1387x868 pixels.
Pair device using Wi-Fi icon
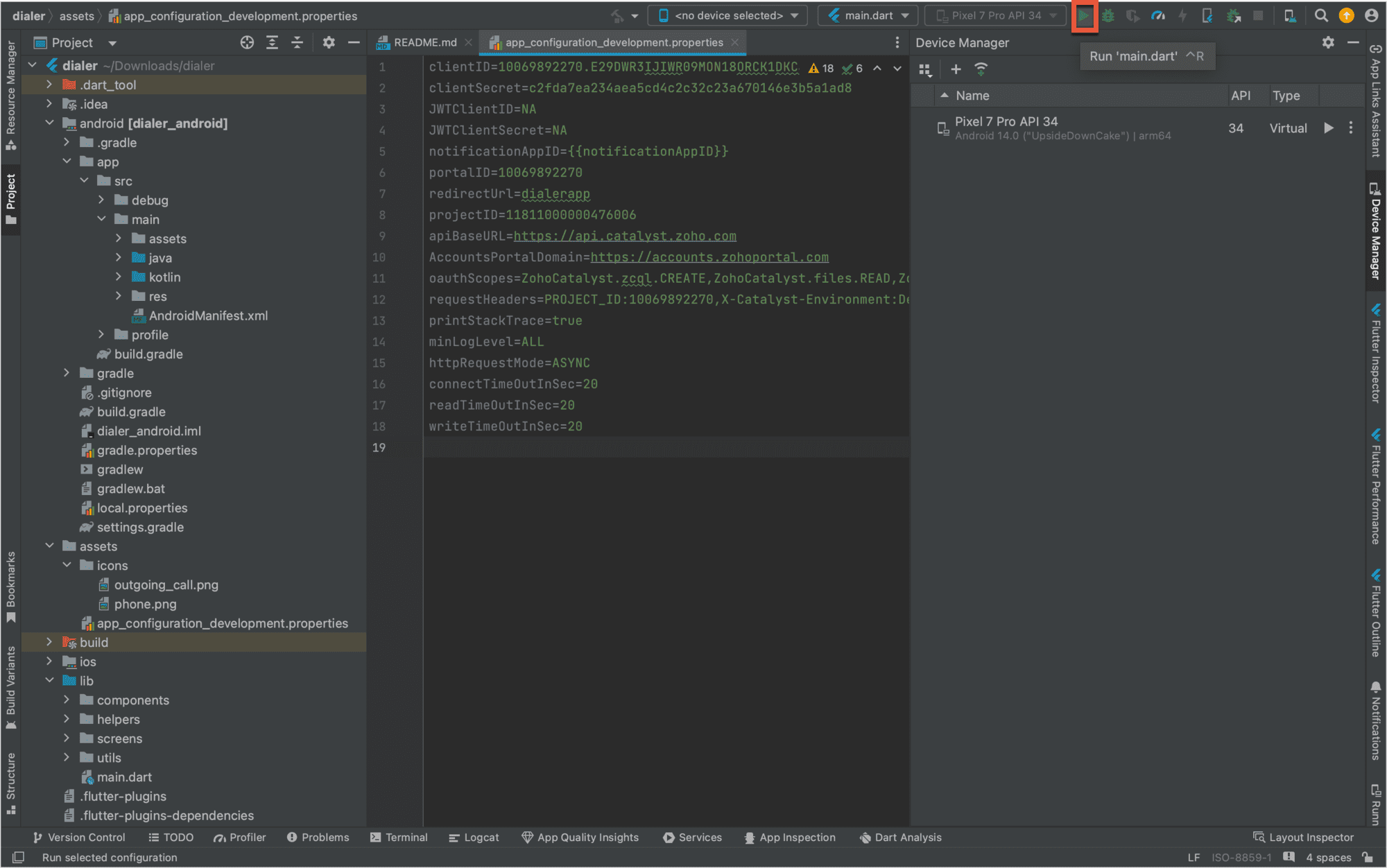point(981,69)
